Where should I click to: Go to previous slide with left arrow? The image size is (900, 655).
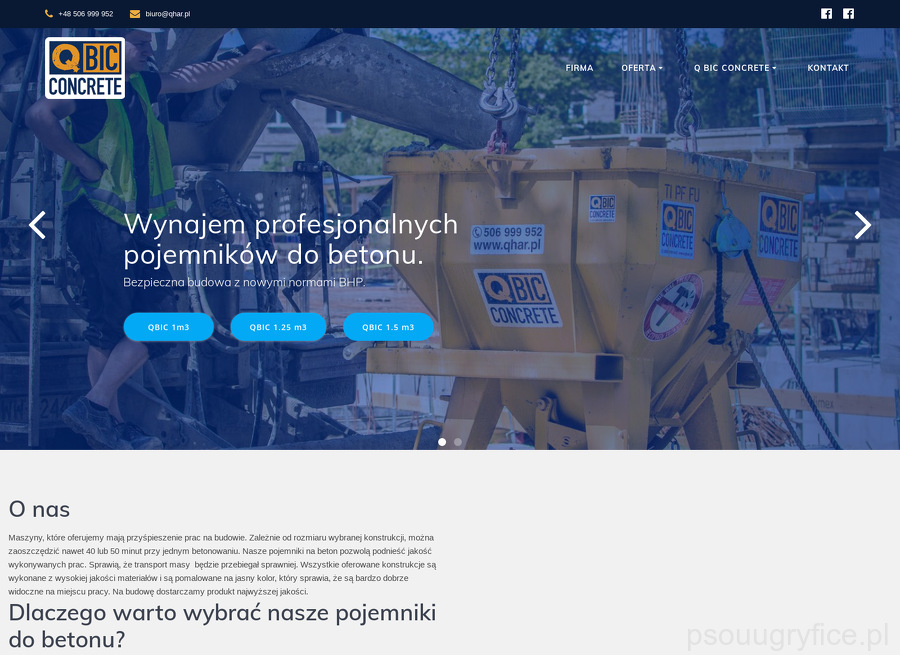[x=37, y=225]
